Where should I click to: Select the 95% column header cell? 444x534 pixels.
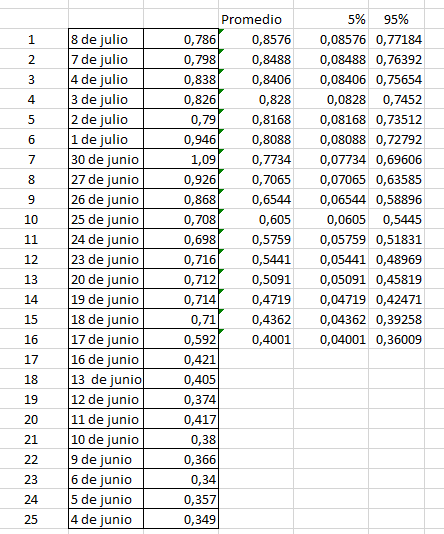tap(396, 19)
